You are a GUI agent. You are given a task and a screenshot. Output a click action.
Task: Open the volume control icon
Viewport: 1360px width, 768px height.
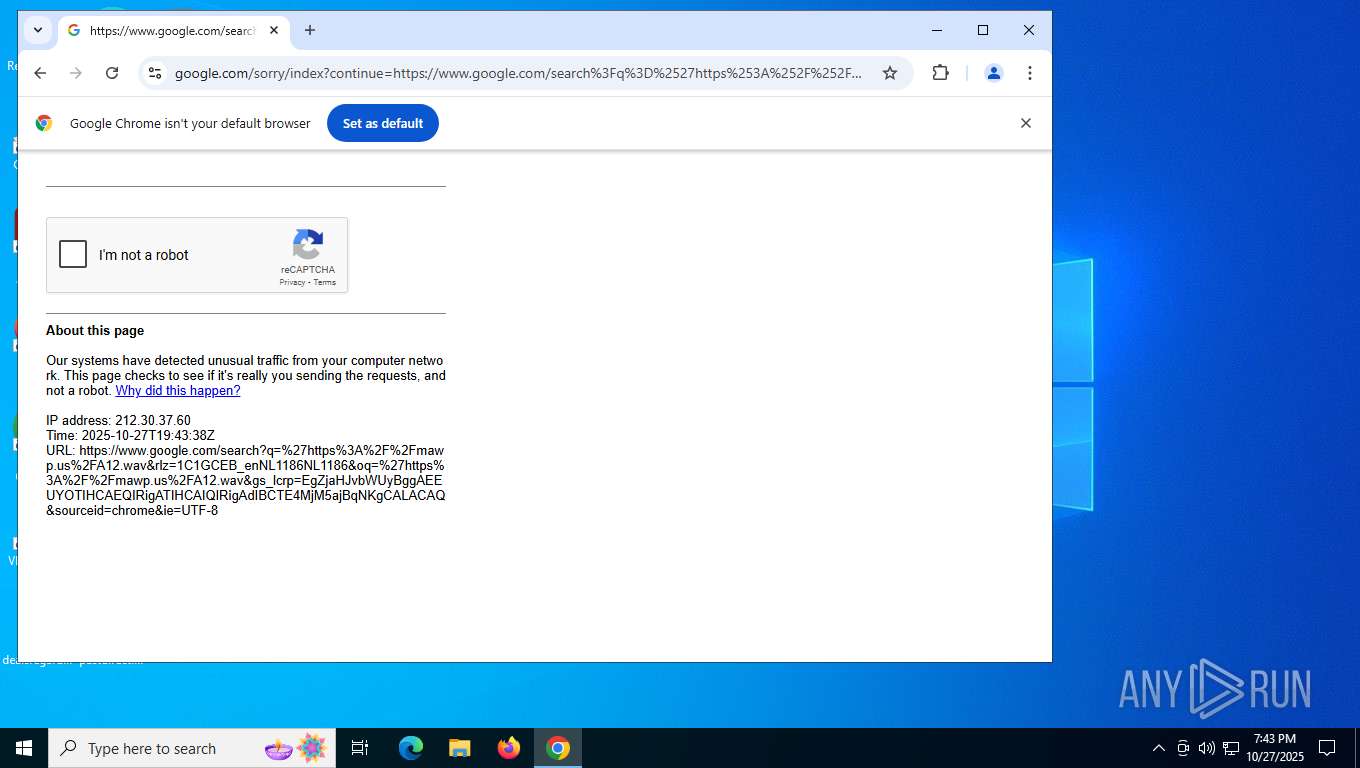point(1206,748)
